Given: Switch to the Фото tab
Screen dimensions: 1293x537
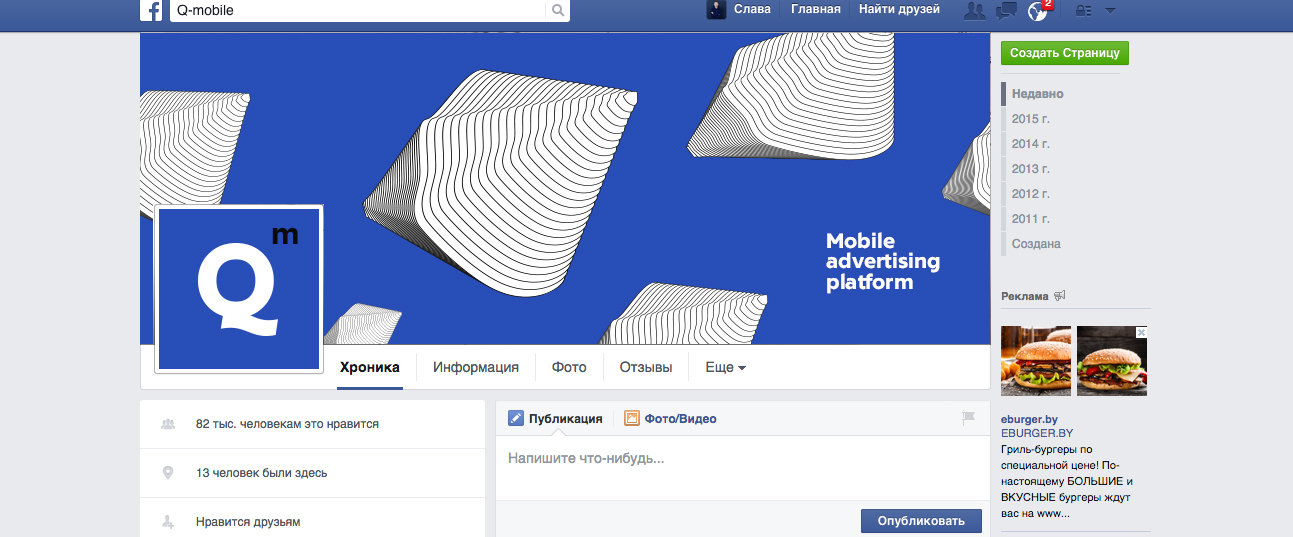Looking at the screenshot, I should pyautogui.click(x=569, y=367).
